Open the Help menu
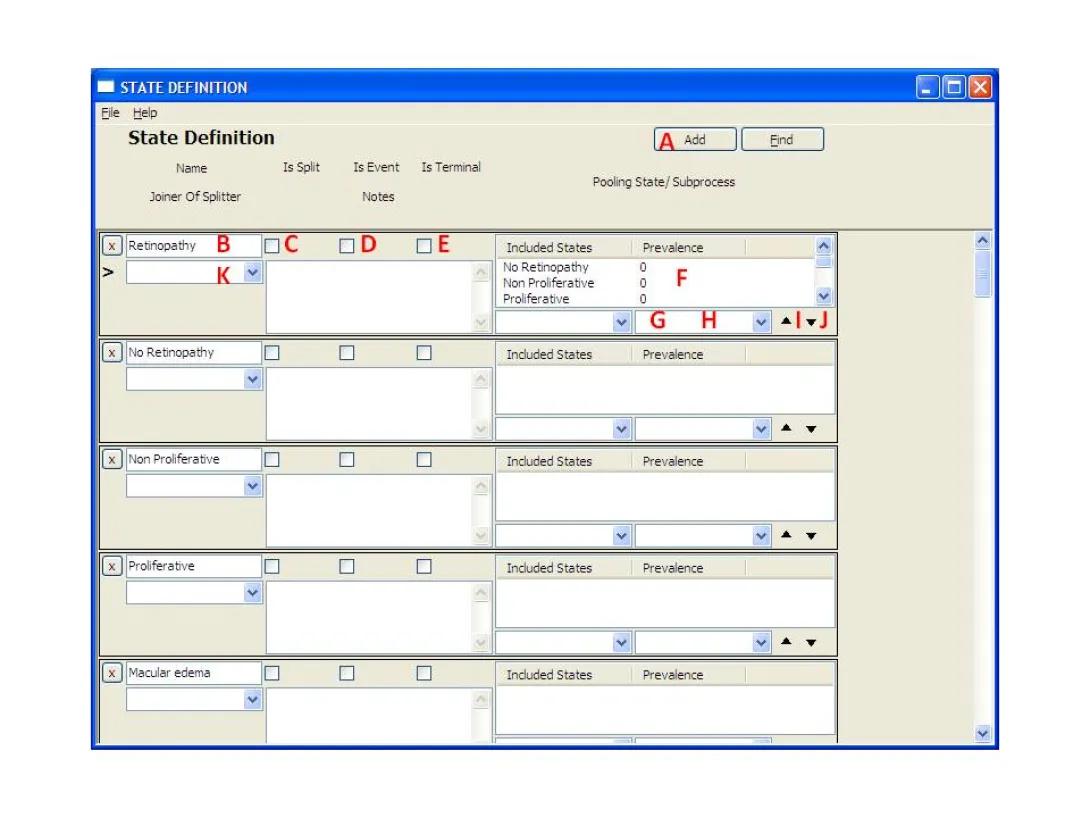1090x818 pixels. click(145, 113)
